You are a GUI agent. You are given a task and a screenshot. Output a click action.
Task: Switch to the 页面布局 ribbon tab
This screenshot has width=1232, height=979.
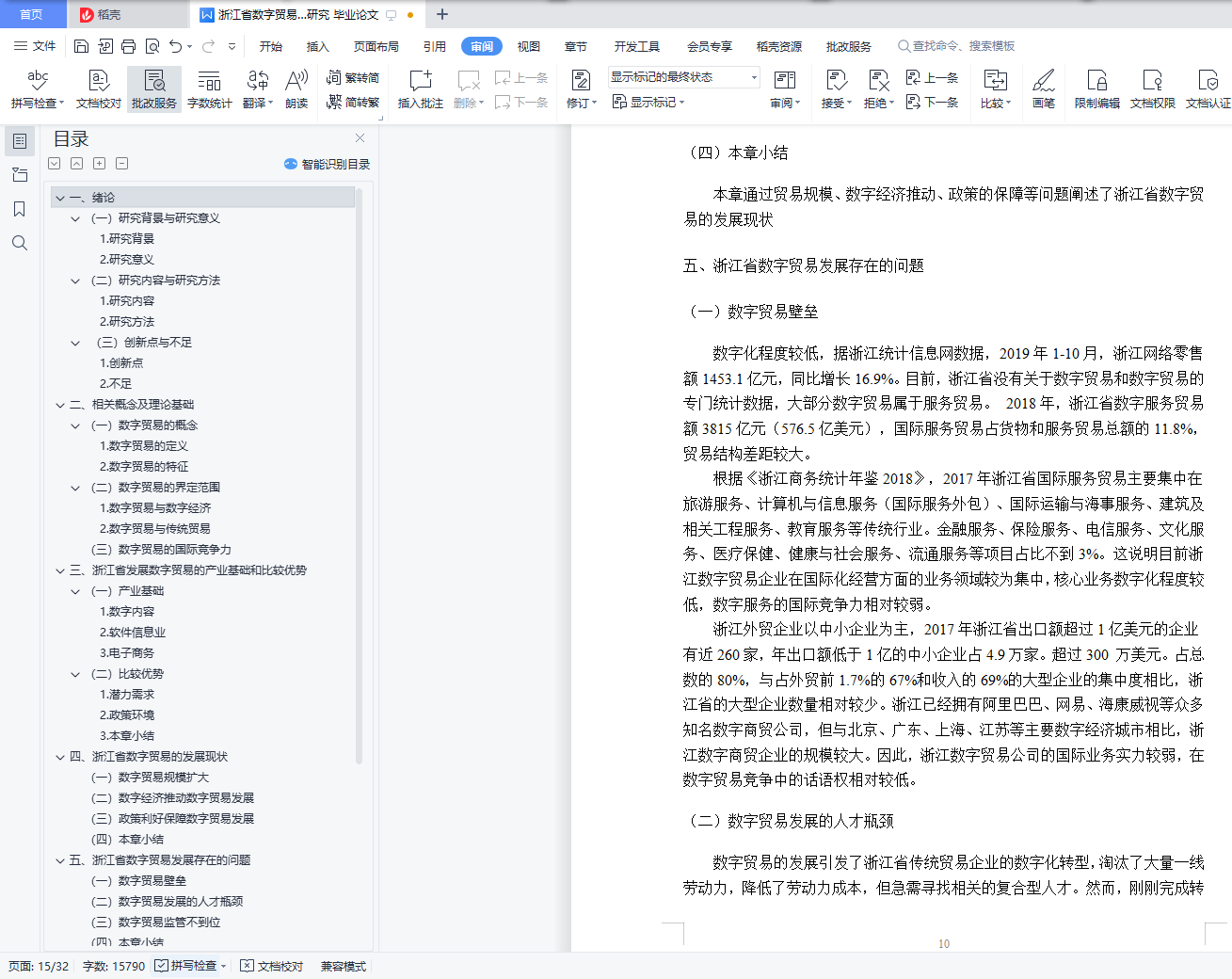376,46
